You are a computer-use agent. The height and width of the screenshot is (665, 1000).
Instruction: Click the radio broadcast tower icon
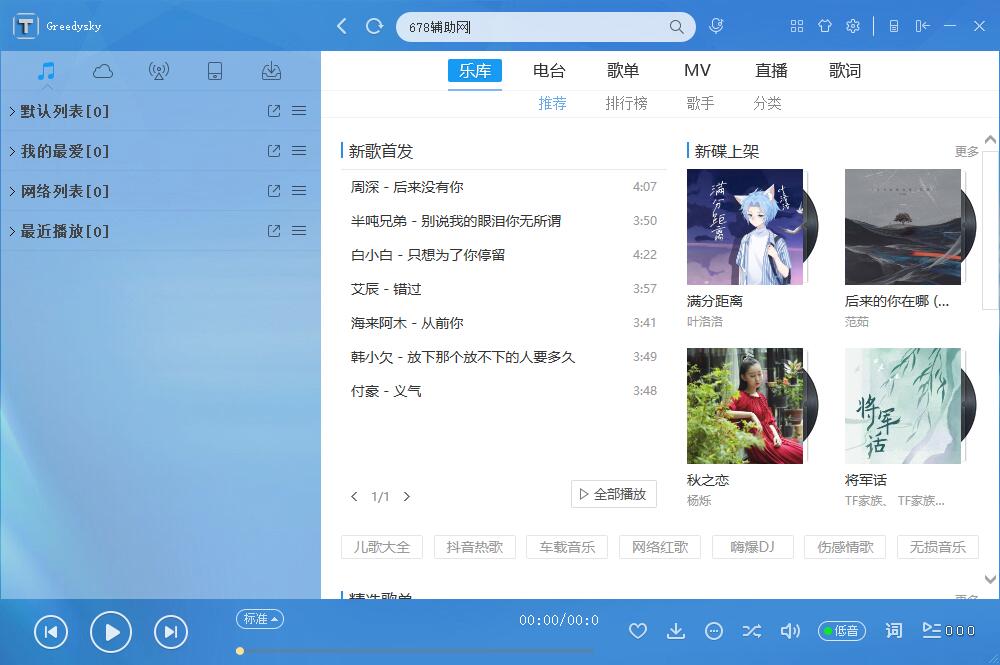pos(158,71)
